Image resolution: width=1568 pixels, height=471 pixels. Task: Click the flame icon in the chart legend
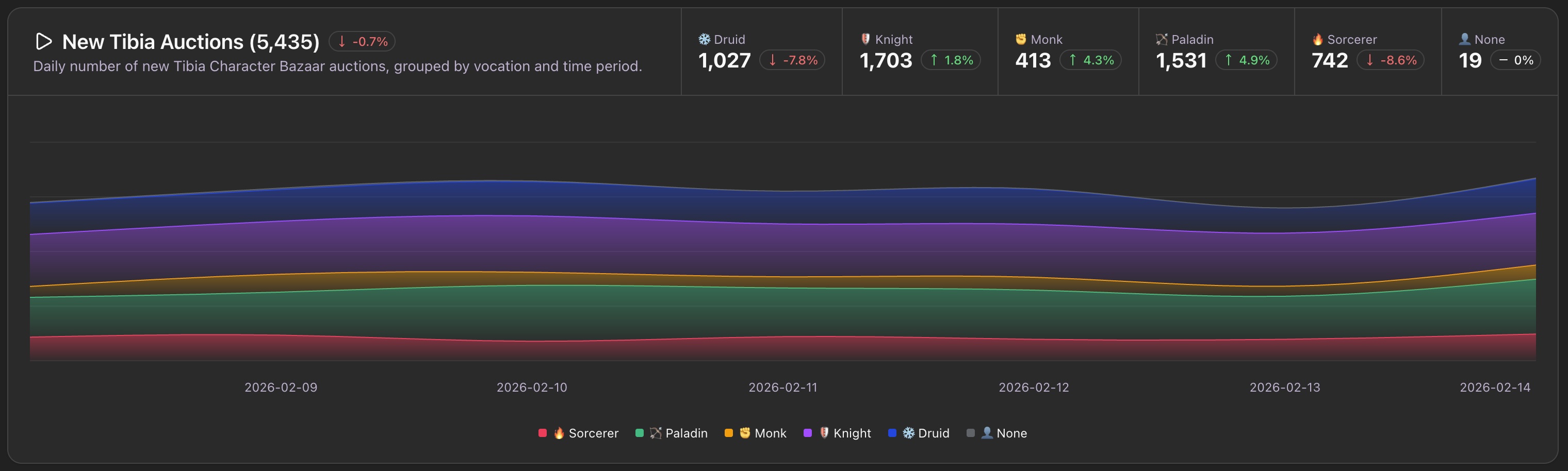pos(559,433)
